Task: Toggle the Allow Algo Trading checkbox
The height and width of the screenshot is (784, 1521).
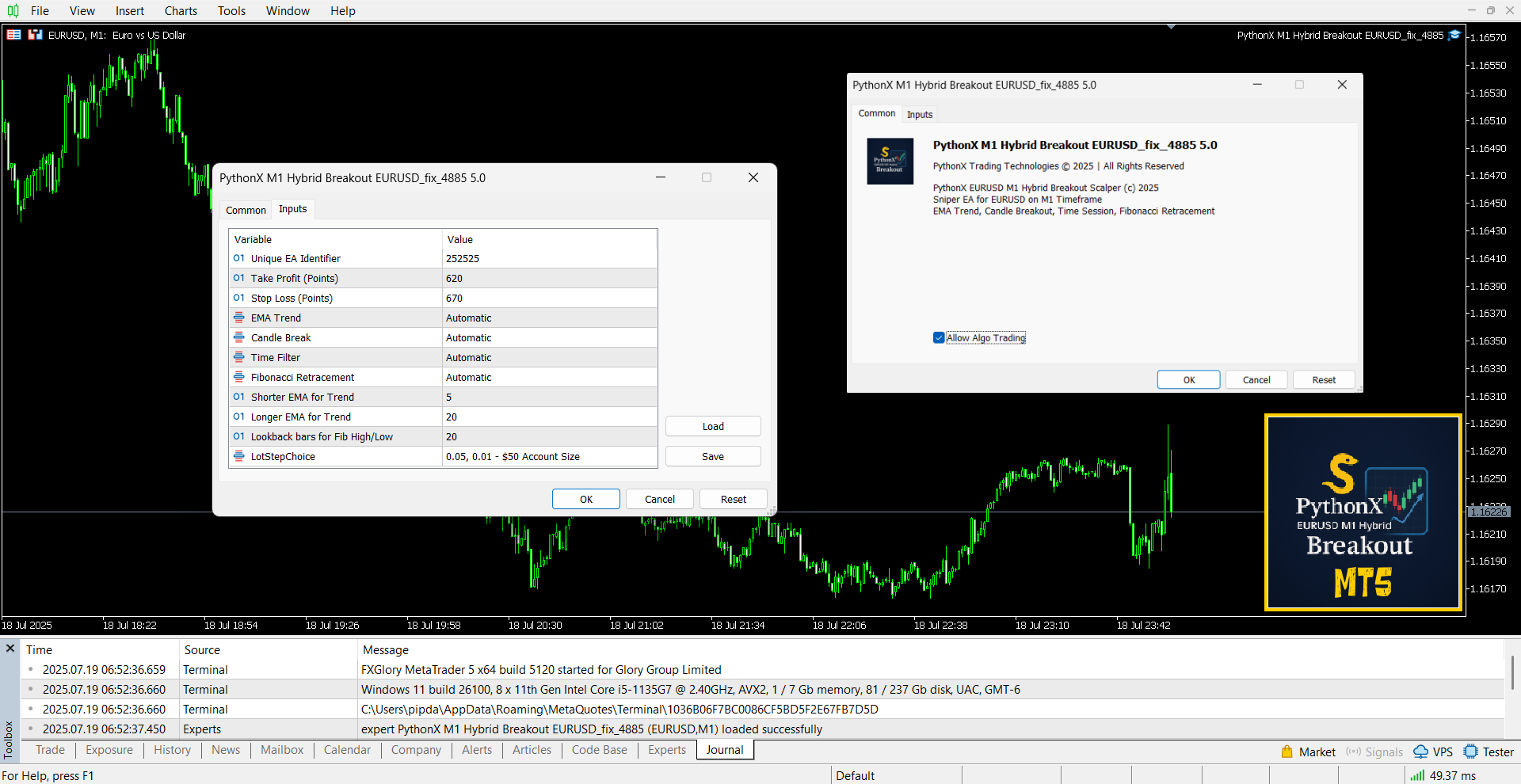Action: tap(939, 337)
